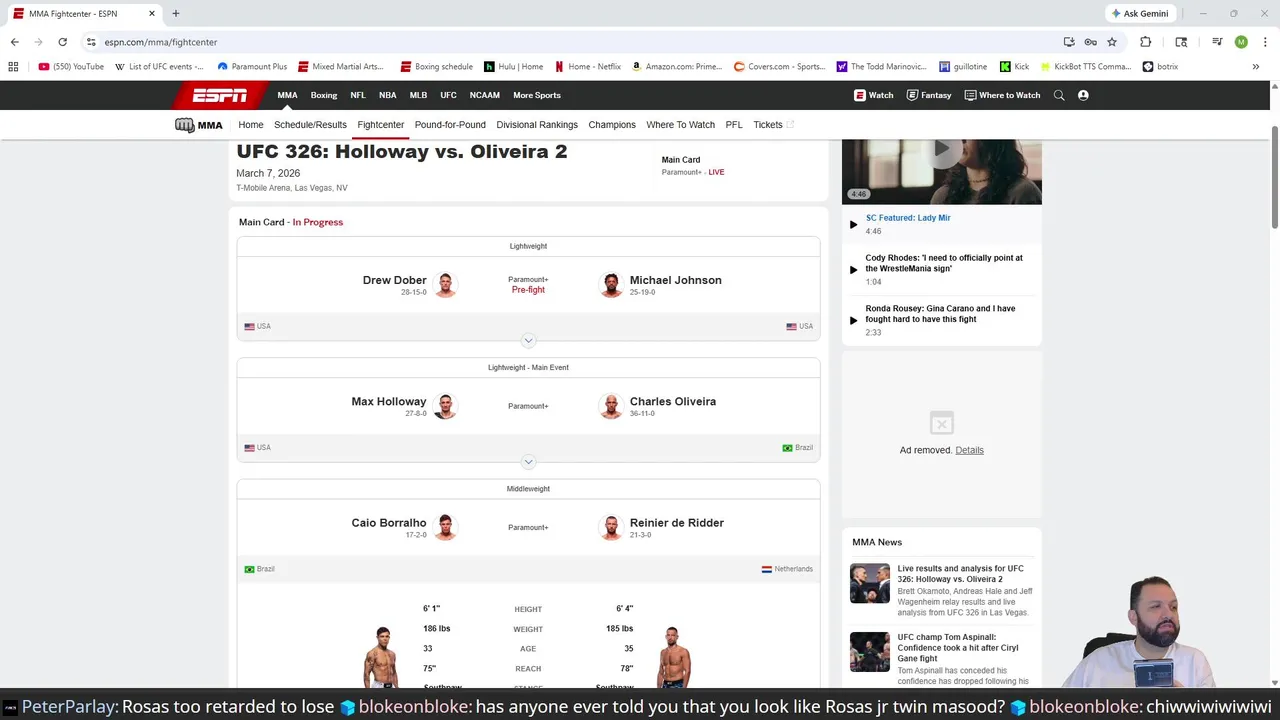The image size is (1280, 720).
Task: Expand the Dober vs. Johnson fight details
Action: tap(528, 341)
